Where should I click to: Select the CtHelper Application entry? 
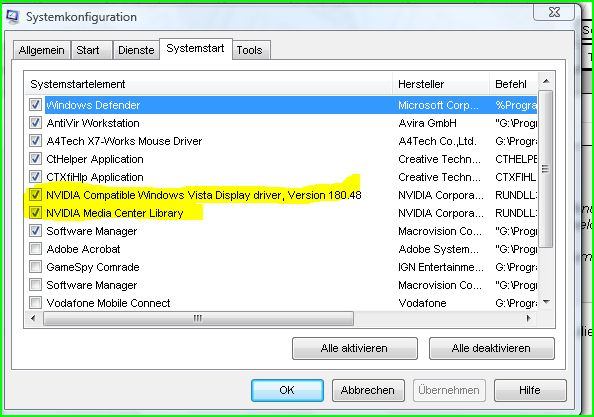(95, 159)
